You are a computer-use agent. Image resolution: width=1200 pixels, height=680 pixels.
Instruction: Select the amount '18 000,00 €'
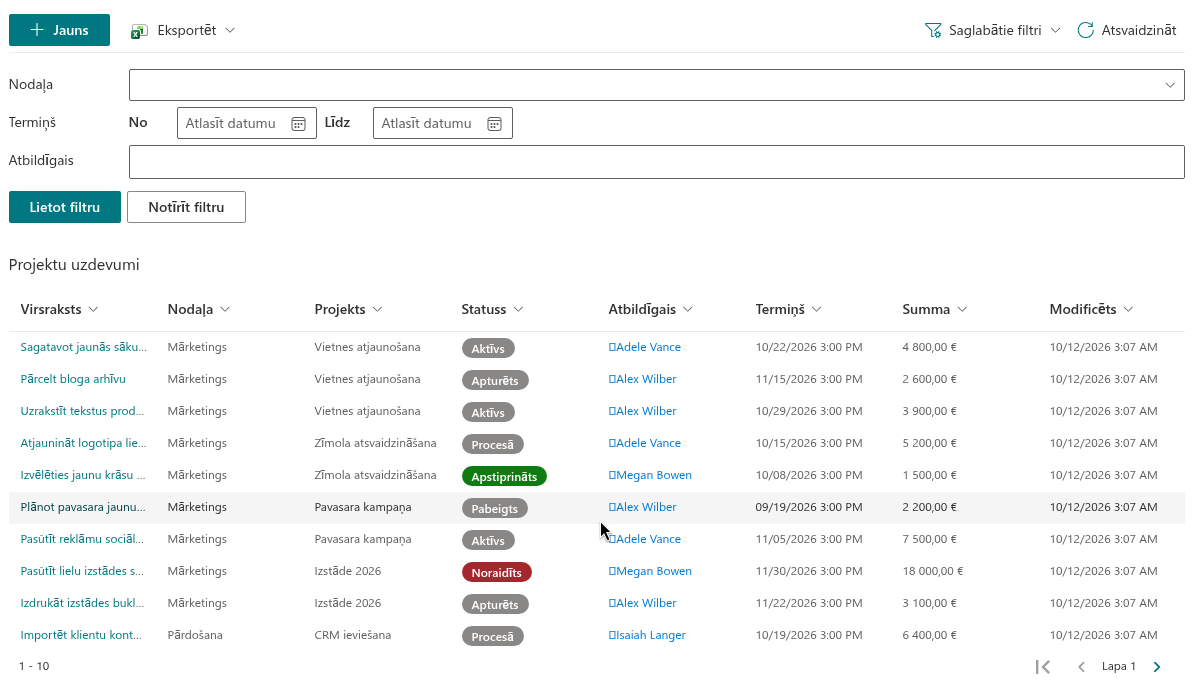pyautogui.click(x=932, y=571)
